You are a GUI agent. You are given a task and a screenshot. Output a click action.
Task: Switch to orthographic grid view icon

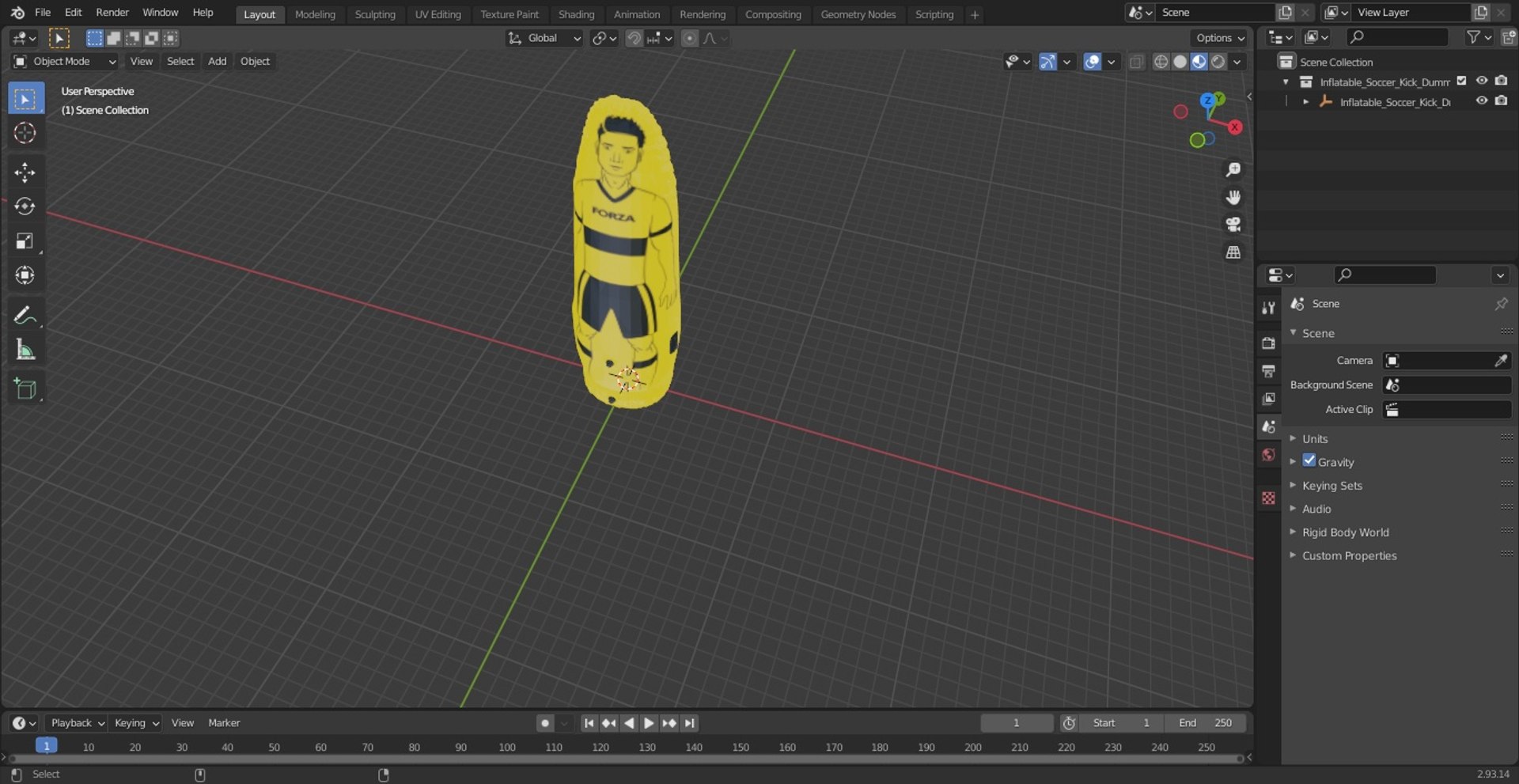pyautogui.click(x=1233, y=252)
